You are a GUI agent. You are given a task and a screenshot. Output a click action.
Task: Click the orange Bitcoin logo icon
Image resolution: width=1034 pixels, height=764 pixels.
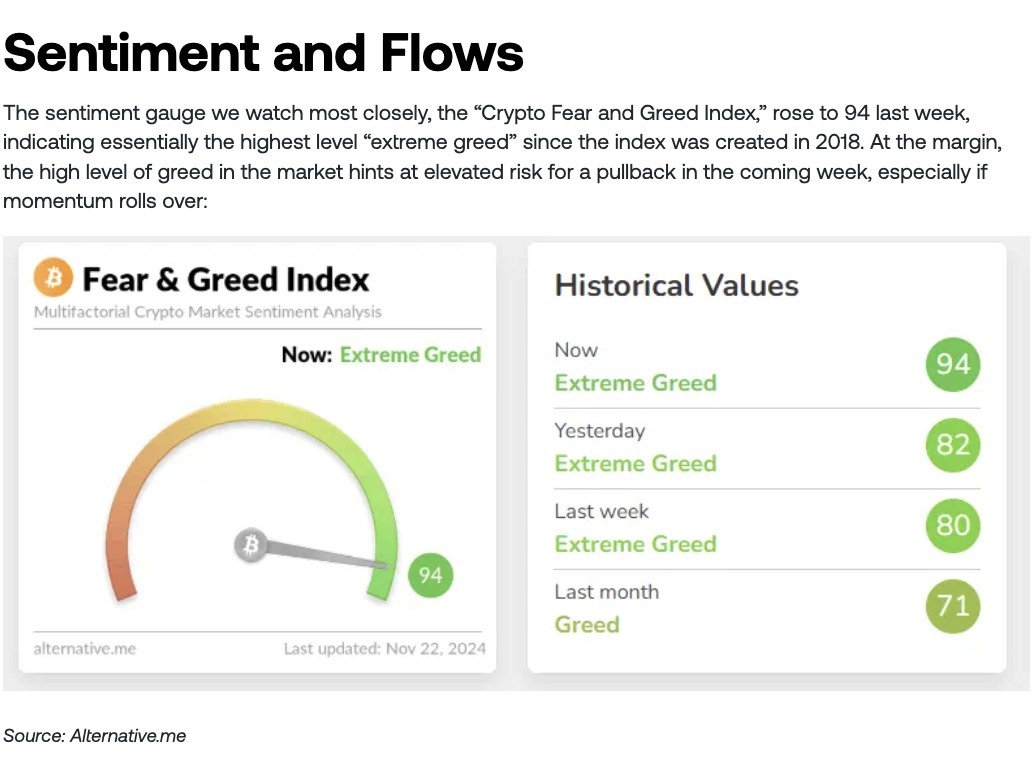coord(53,277)
